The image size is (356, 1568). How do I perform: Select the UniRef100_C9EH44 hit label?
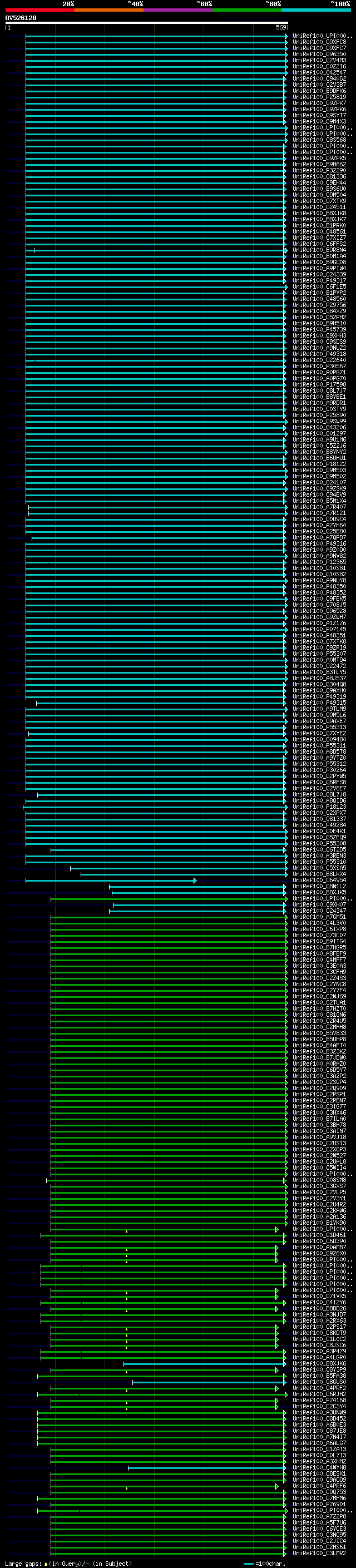319,182
